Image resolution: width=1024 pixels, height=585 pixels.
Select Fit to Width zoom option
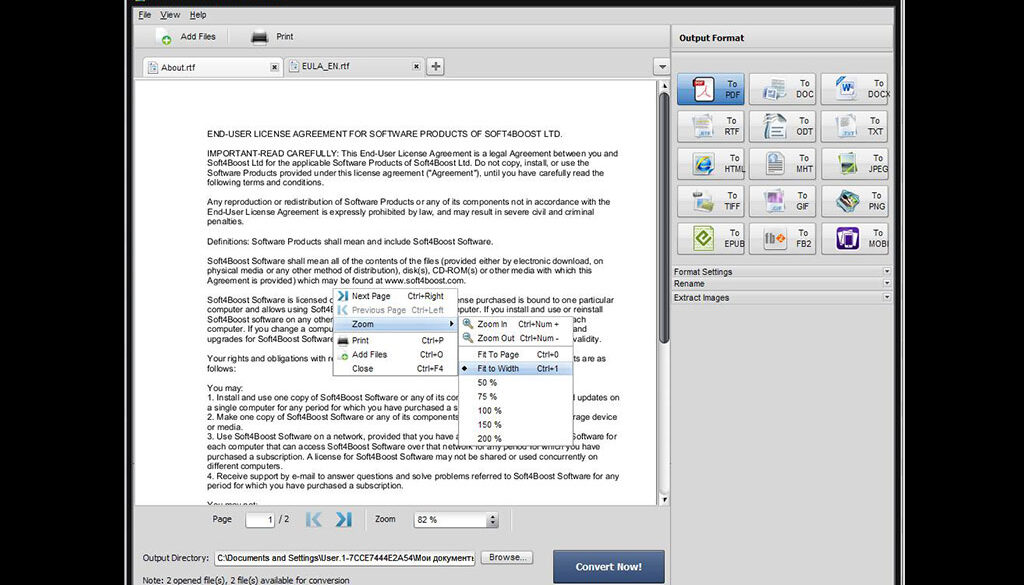pyautogui.click(x=516, y=368)
